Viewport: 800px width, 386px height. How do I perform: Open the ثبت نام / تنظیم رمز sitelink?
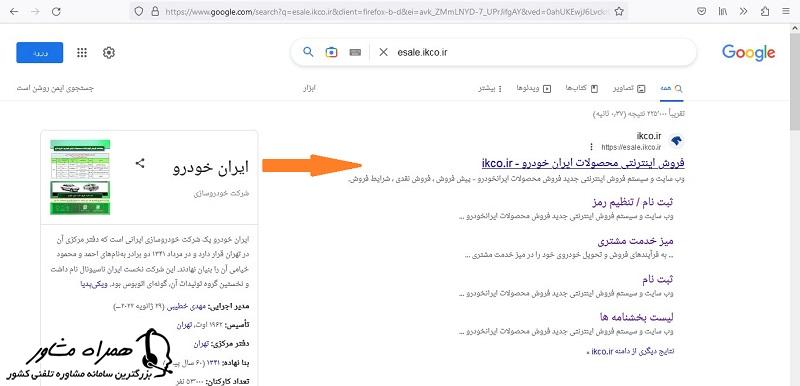click(633, 202)
